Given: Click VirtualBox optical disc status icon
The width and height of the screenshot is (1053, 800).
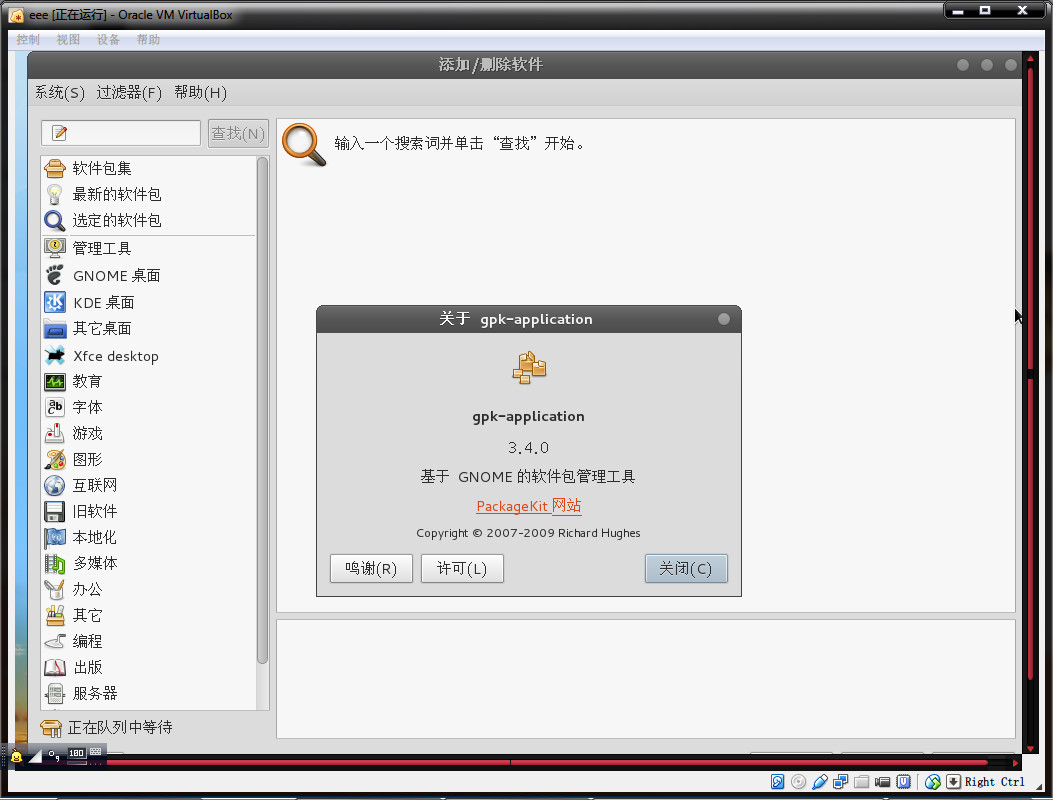Looking at the screenshot, I should point(798,782).
